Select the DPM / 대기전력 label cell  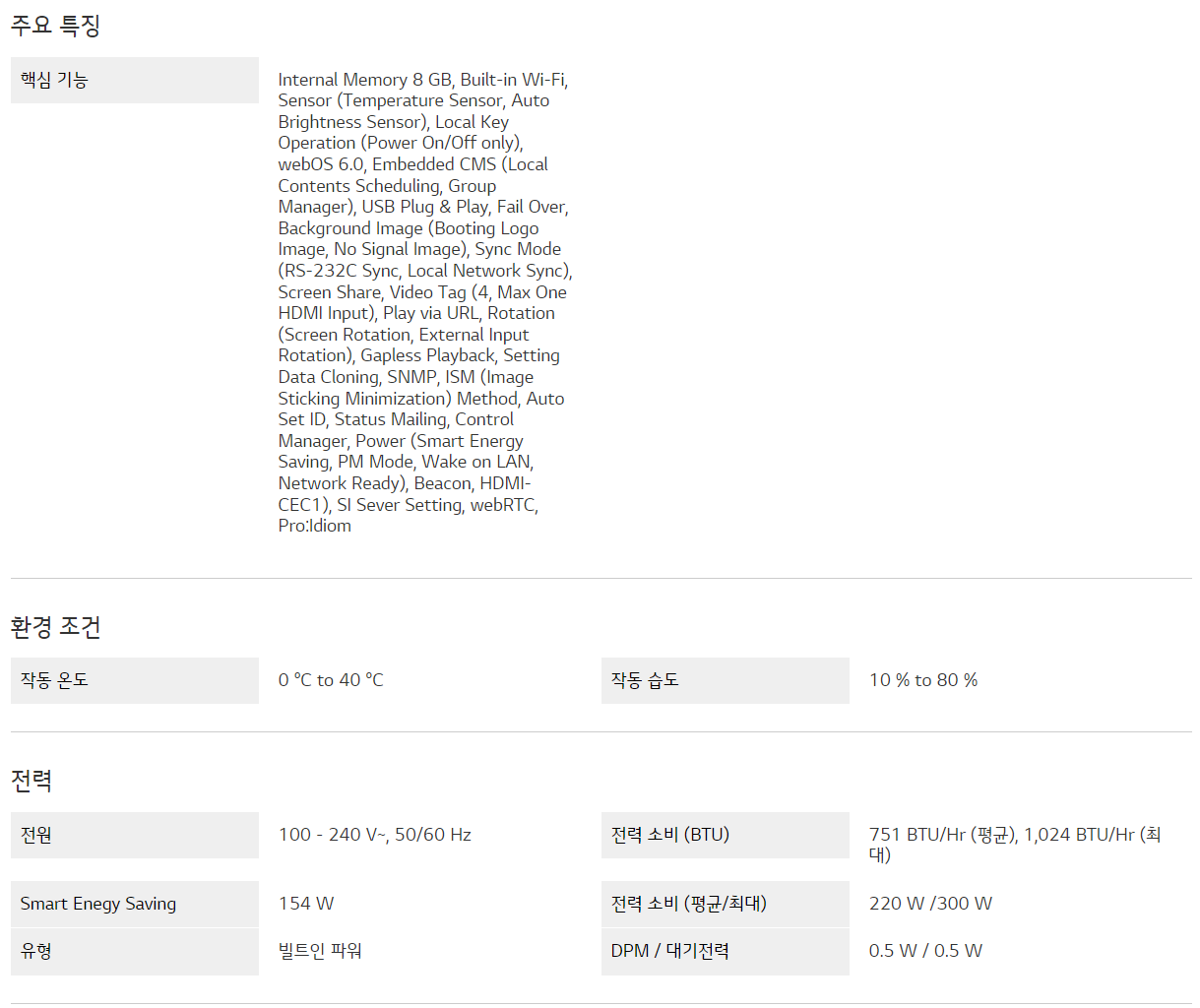725,951
